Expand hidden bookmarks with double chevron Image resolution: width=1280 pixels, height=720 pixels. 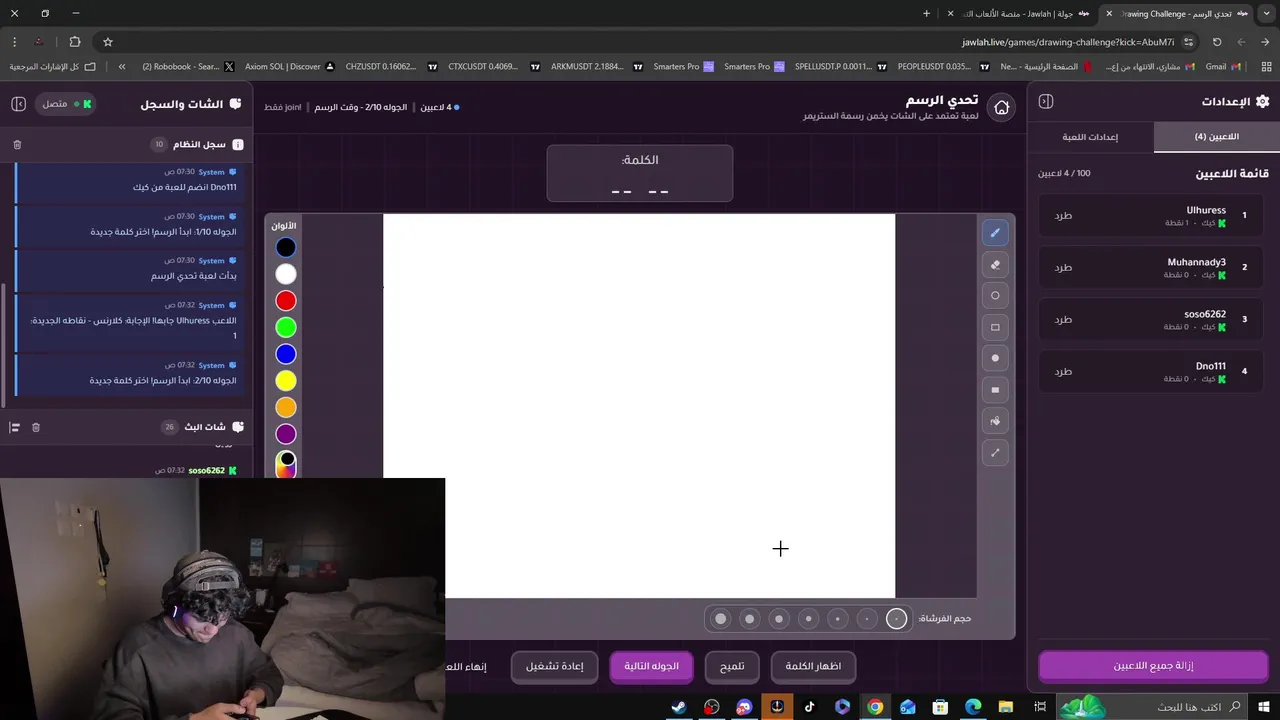pyautogui.click(x=122, y=67)
